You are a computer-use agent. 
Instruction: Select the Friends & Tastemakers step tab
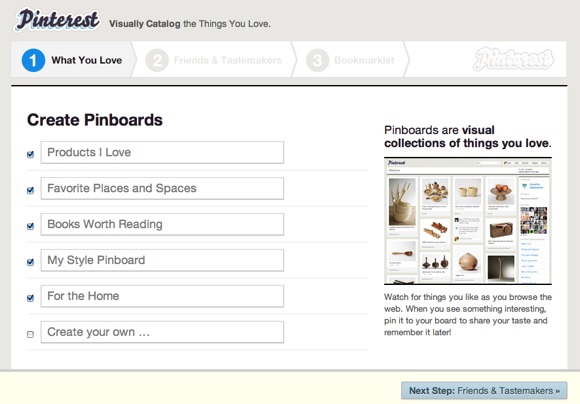[215, 60]
